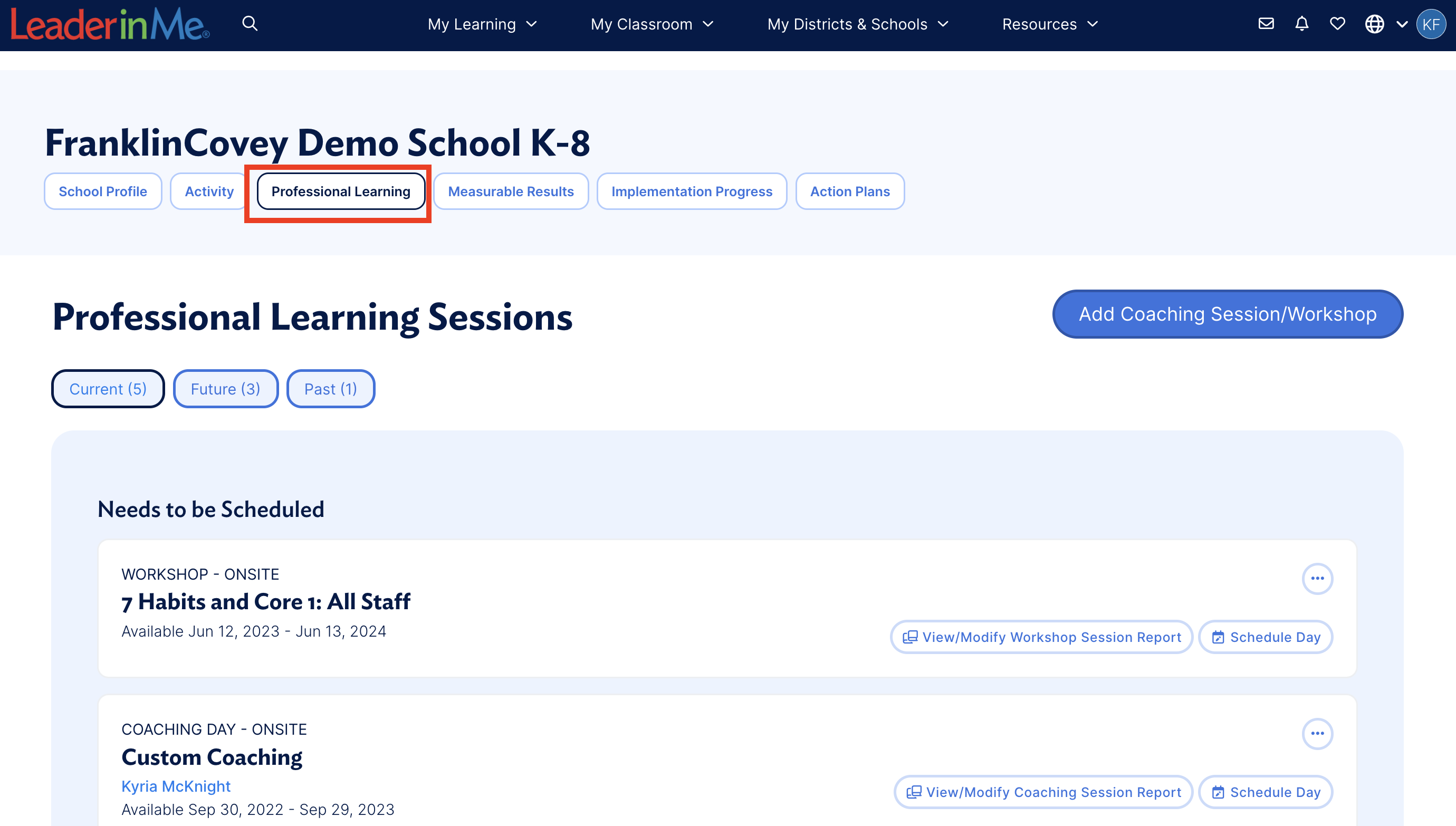The width and height of the screenshot is (1456, 826).
Task: Click the globe language icon
Action: pos(1374,24)
